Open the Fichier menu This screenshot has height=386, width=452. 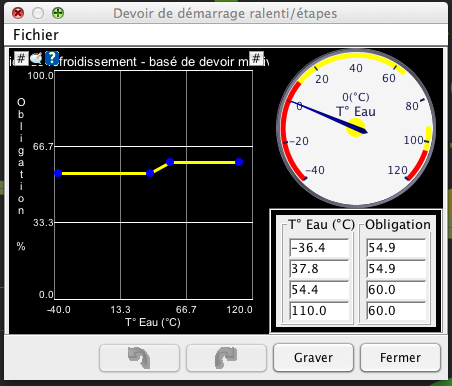36,35
